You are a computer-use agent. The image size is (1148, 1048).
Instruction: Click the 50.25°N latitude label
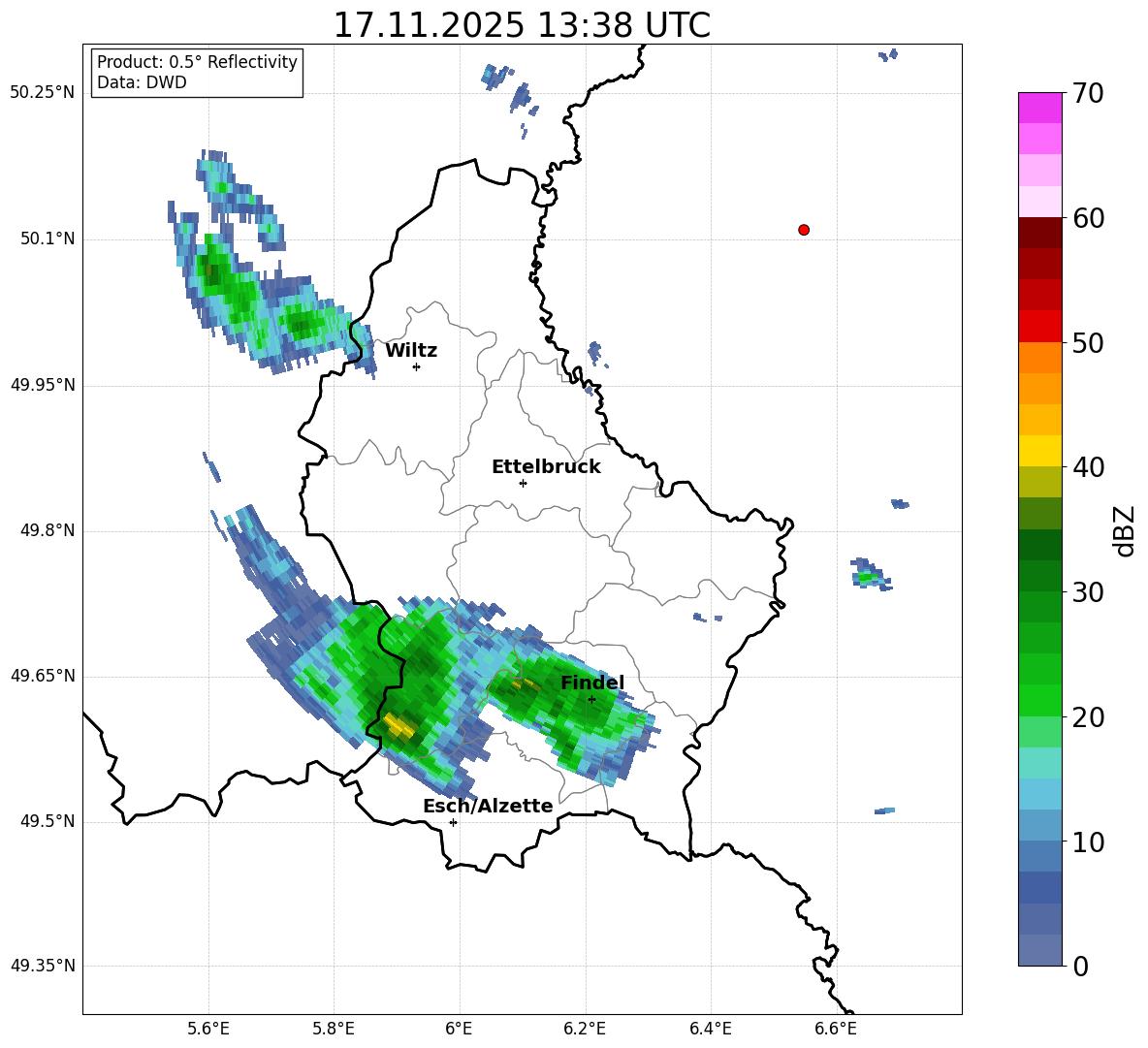point(43,94)
